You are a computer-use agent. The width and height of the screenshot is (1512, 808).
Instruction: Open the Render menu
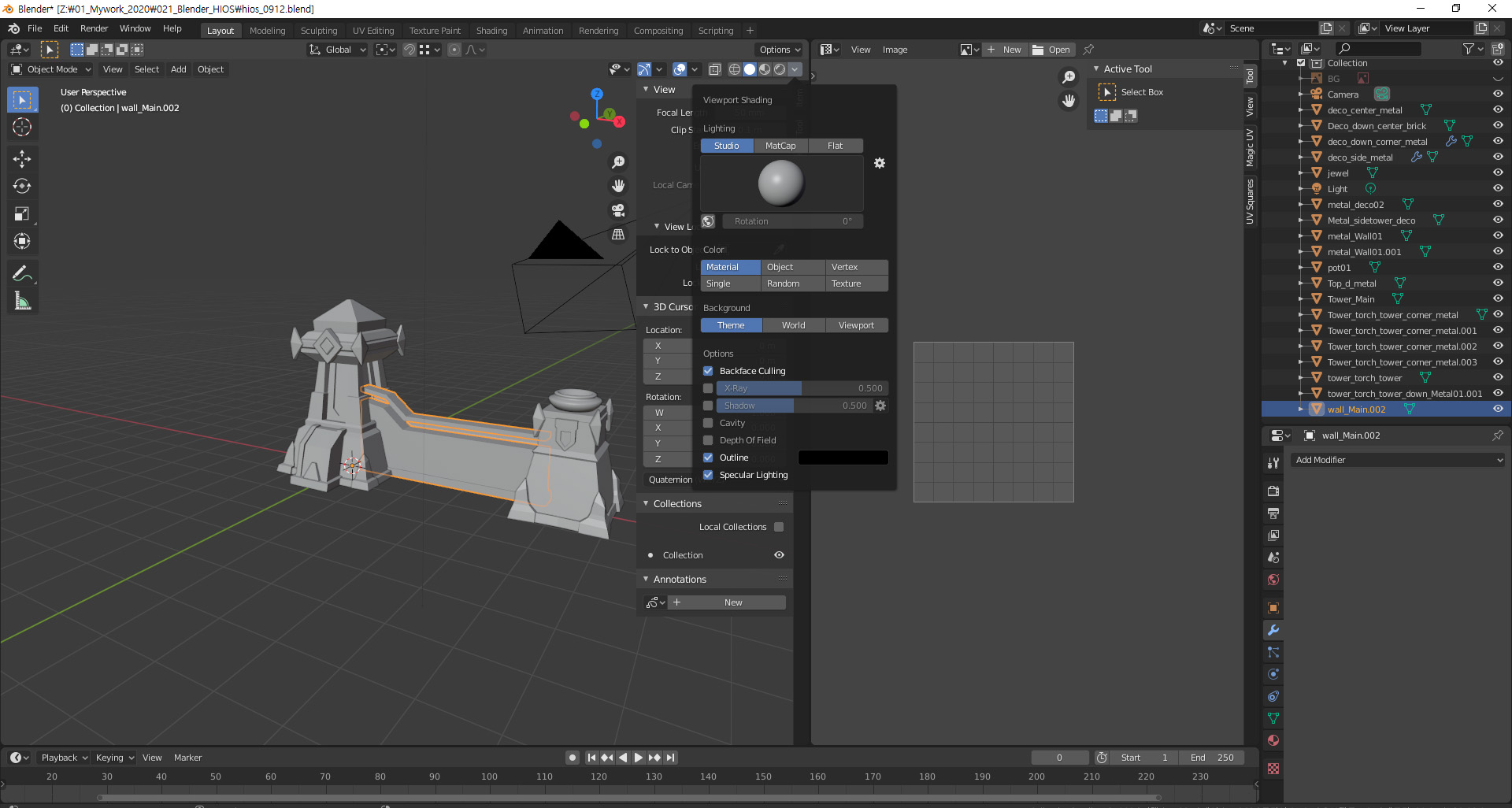pos(94,28)
